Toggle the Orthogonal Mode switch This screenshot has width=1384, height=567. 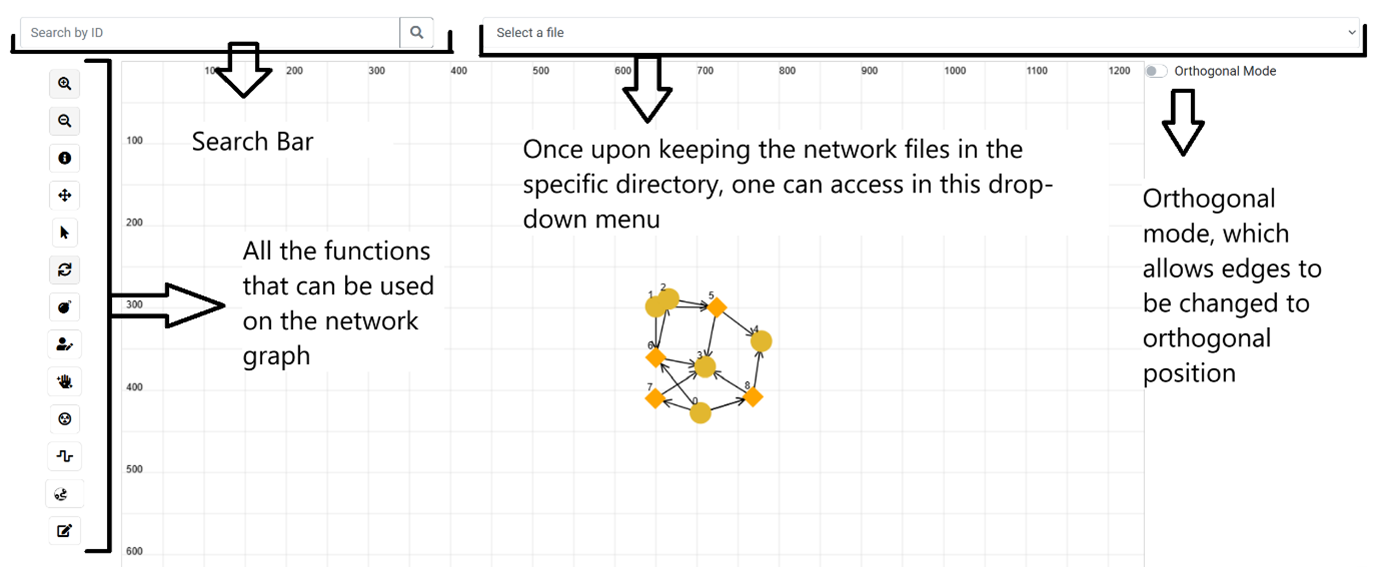(x=1157, y=71)
